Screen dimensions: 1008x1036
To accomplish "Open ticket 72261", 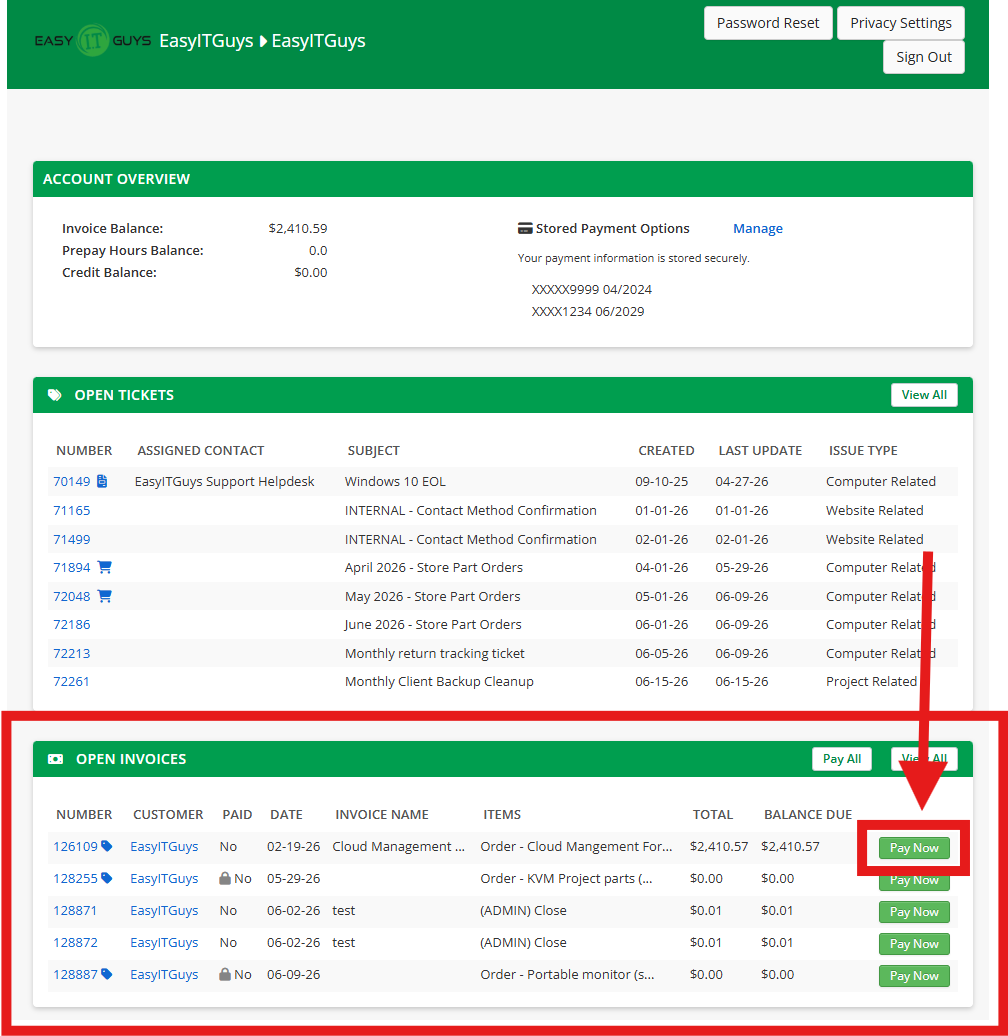I will coord(71,682).
